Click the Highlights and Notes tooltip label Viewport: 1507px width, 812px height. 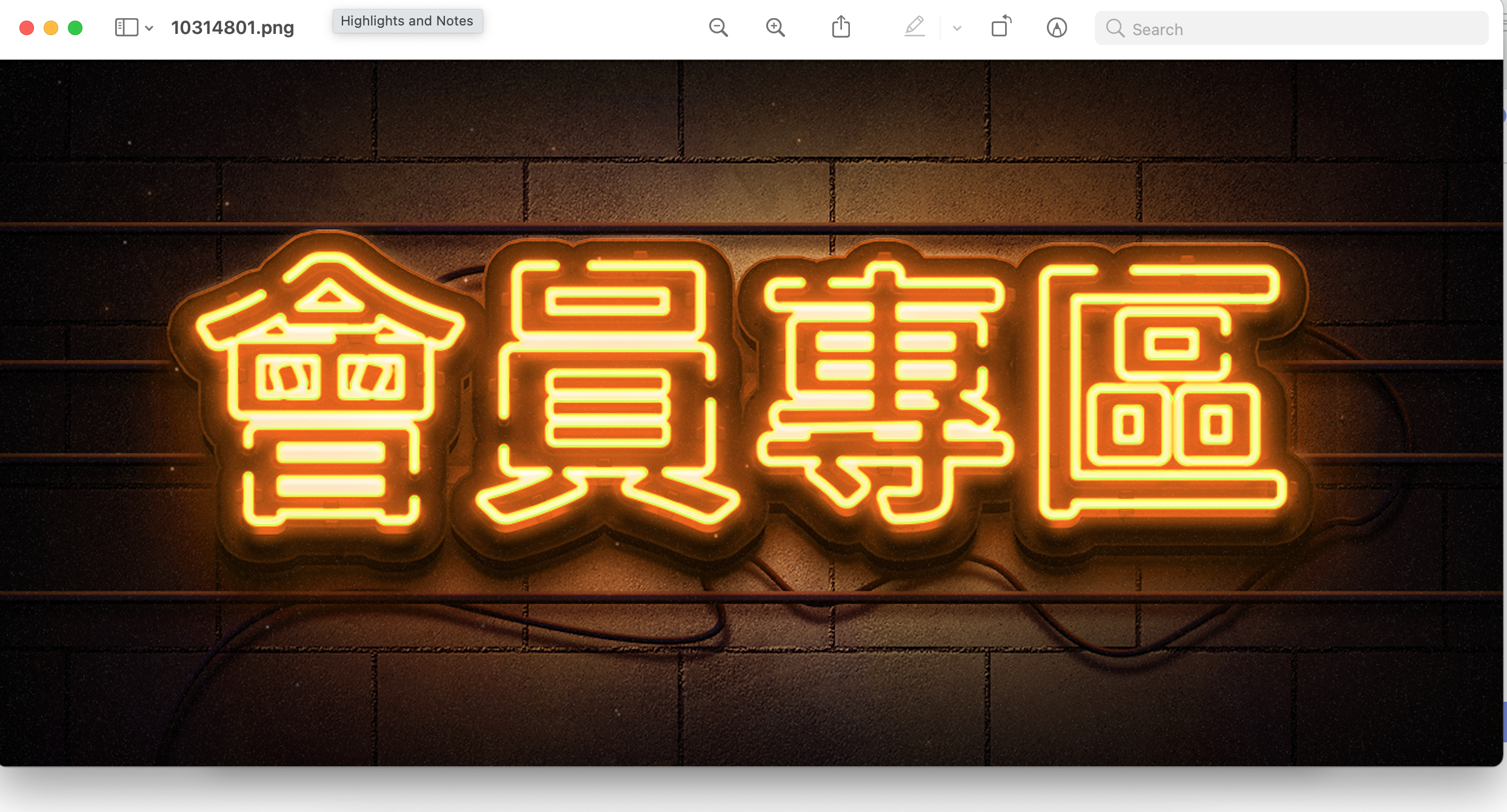(407, 21)
